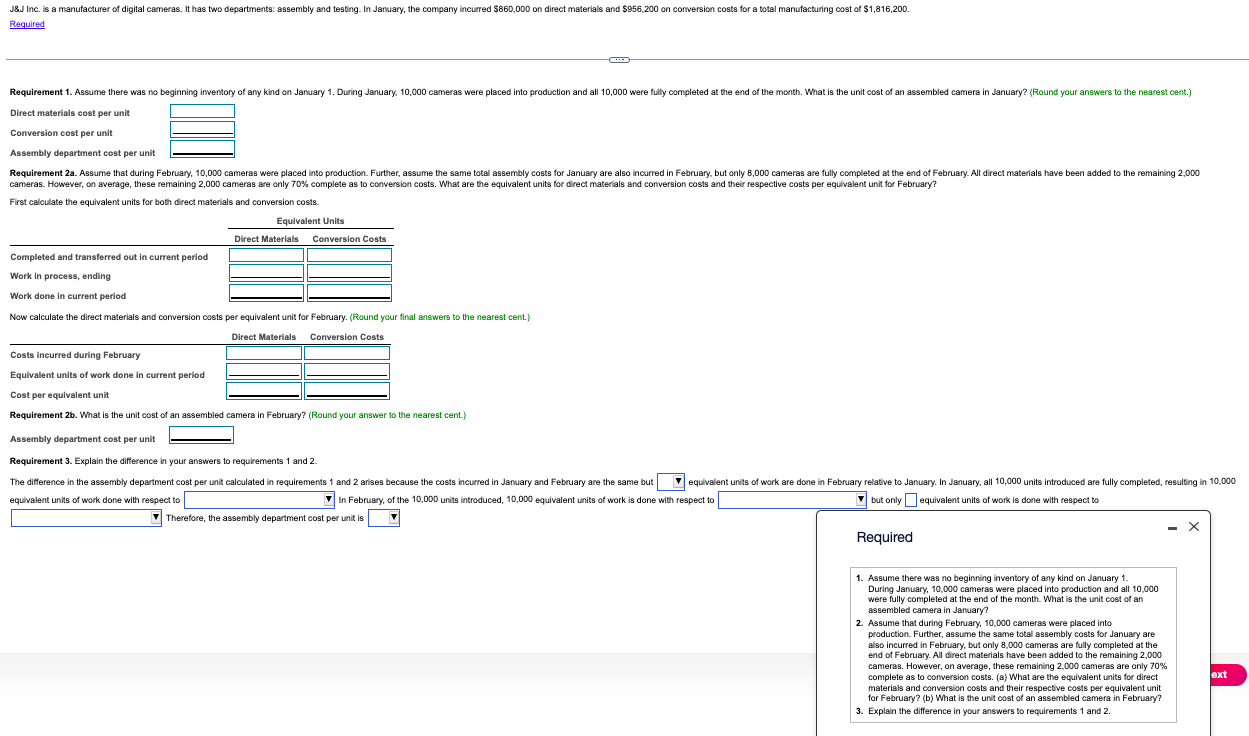Click 'Cost per equivalent unit' row label
This screenshot has width=1249, height=736.
(x=60, y=395)
